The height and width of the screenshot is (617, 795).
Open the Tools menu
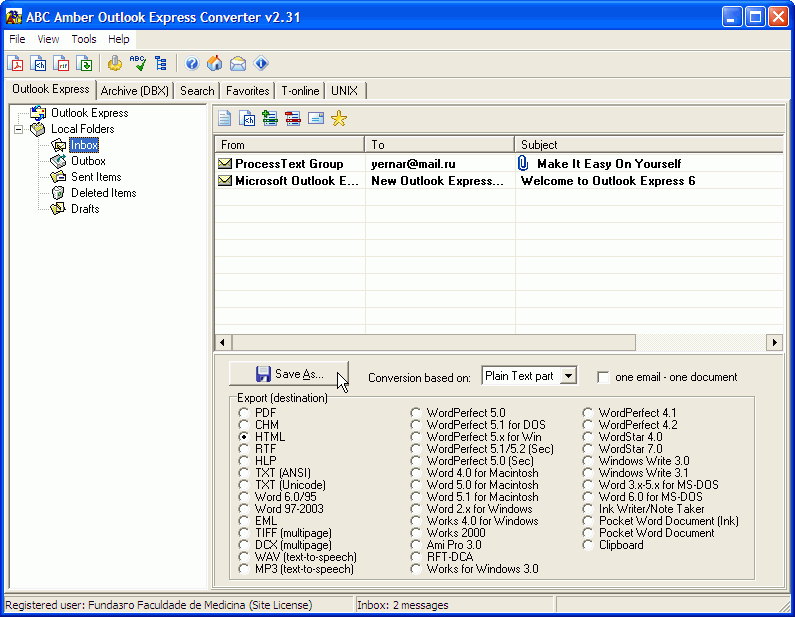[84, 39]
